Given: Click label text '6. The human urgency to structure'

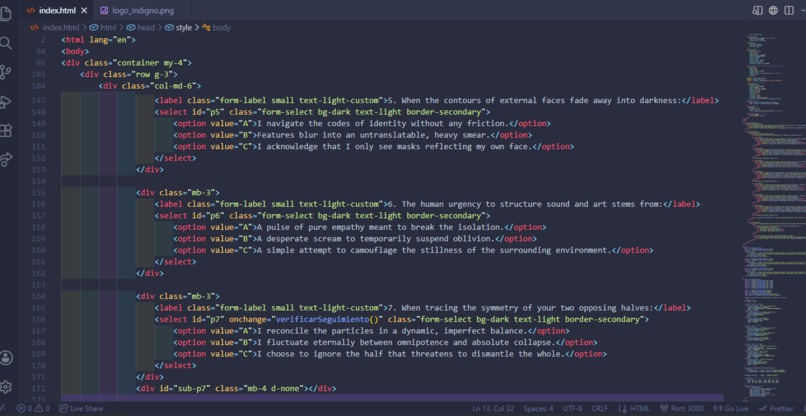Looking at the screenshot, I should coord(525,204).
